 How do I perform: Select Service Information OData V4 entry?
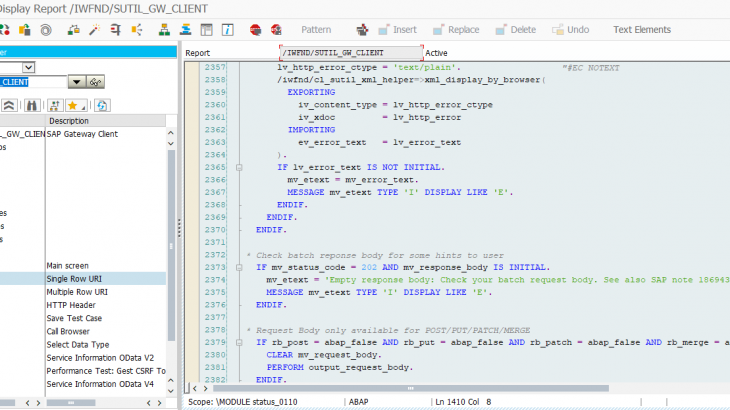tap(100, 384)
